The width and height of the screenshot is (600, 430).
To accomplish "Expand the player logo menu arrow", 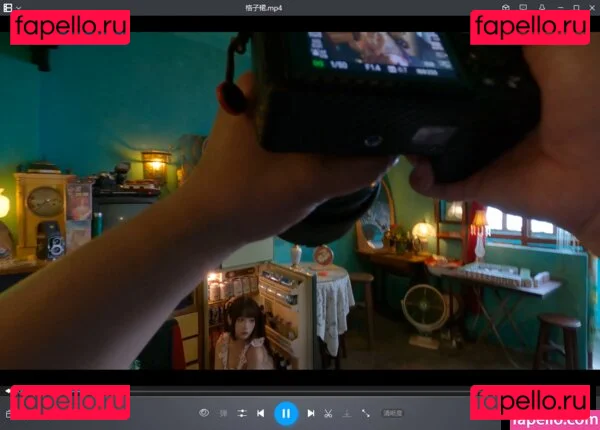I will point(19,8).
